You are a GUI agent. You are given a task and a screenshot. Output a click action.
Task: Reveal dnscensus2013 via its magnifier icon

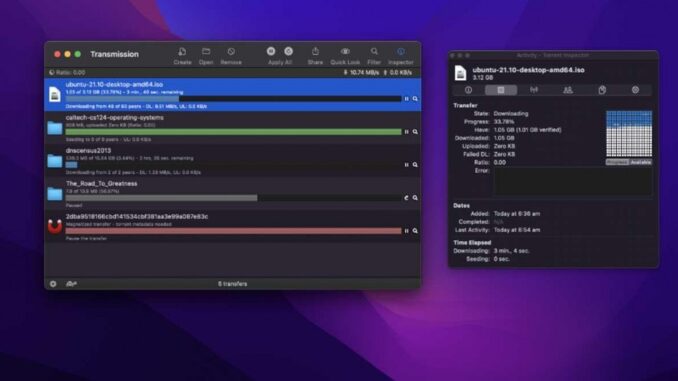pyautogui.click(x=415, y=165)
